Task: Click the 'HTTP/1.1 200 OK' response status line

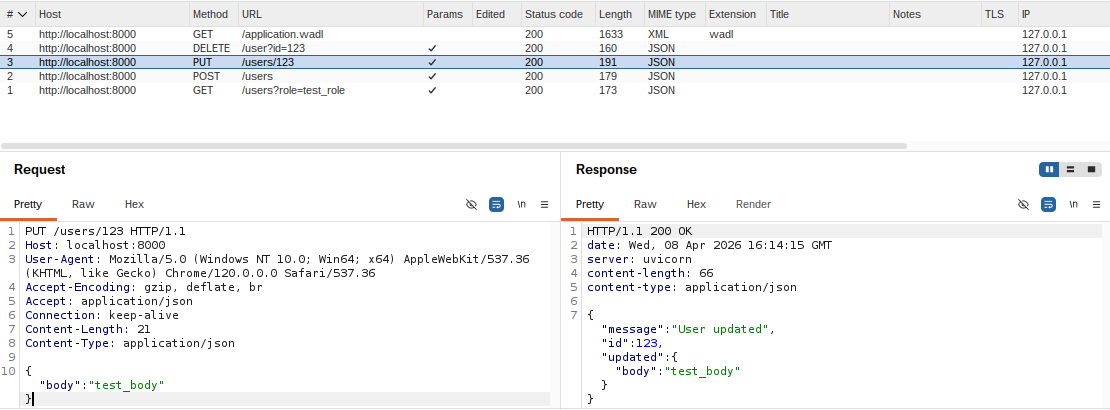Action: (x=639, y=232)
